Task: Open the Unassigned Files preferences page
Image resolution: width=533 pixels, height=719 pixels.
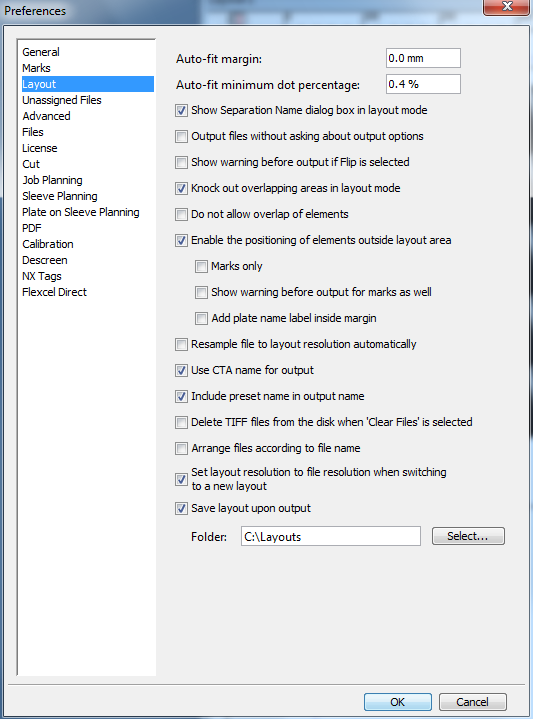Action: (62, 100)
